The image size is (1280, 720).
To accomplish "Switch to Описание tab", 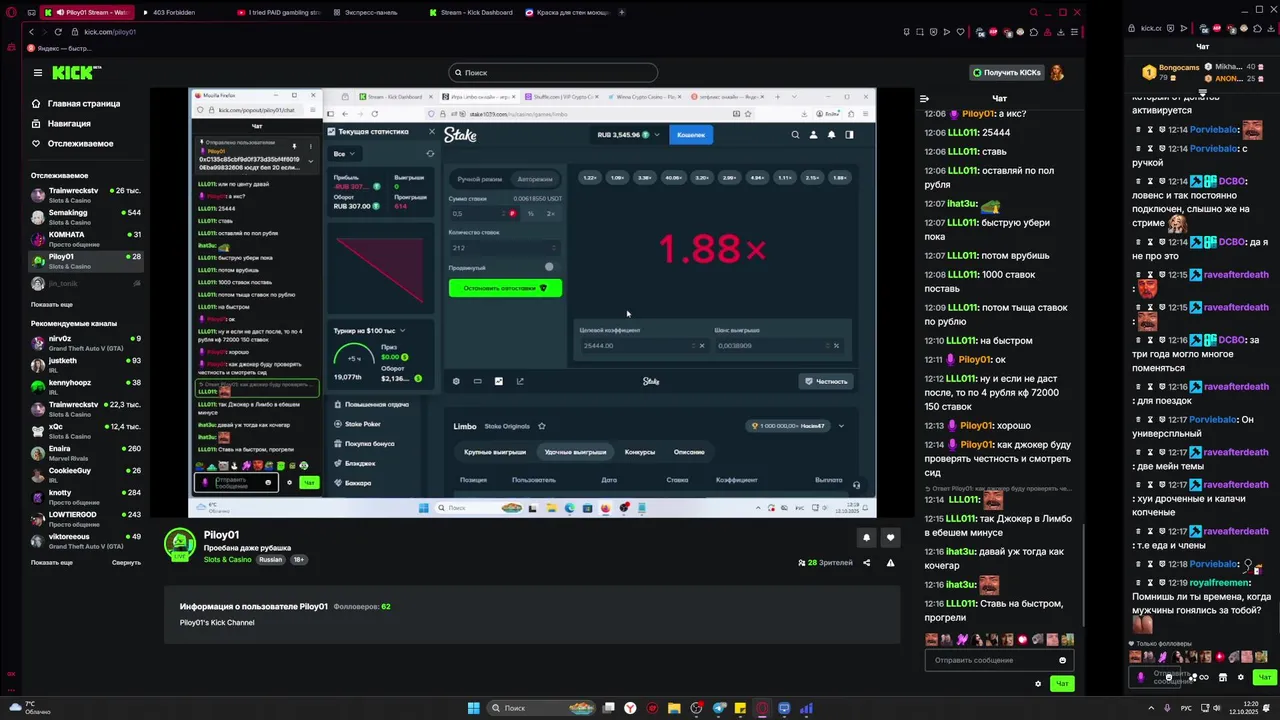I will tap(689, 452).
